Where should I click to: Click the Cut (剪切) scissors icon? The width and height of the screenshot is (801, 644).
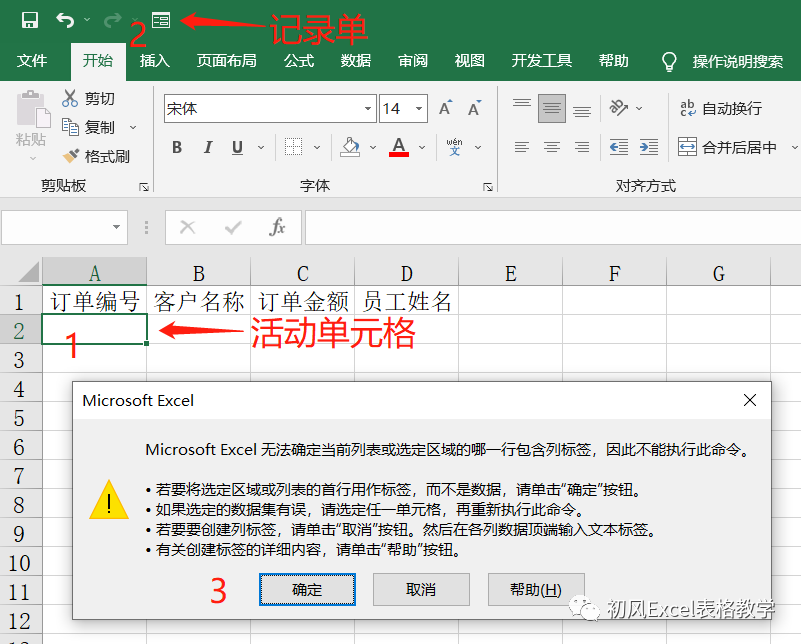69,98
